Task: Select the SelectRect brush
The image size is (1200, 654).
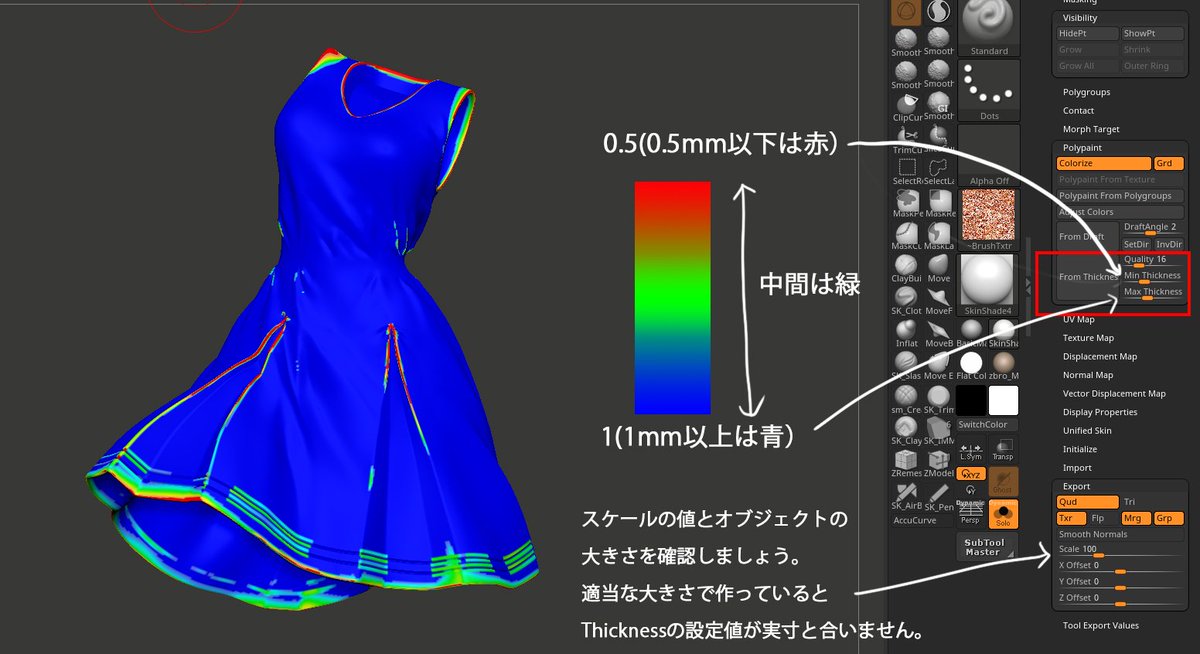Action: point(907,171)
